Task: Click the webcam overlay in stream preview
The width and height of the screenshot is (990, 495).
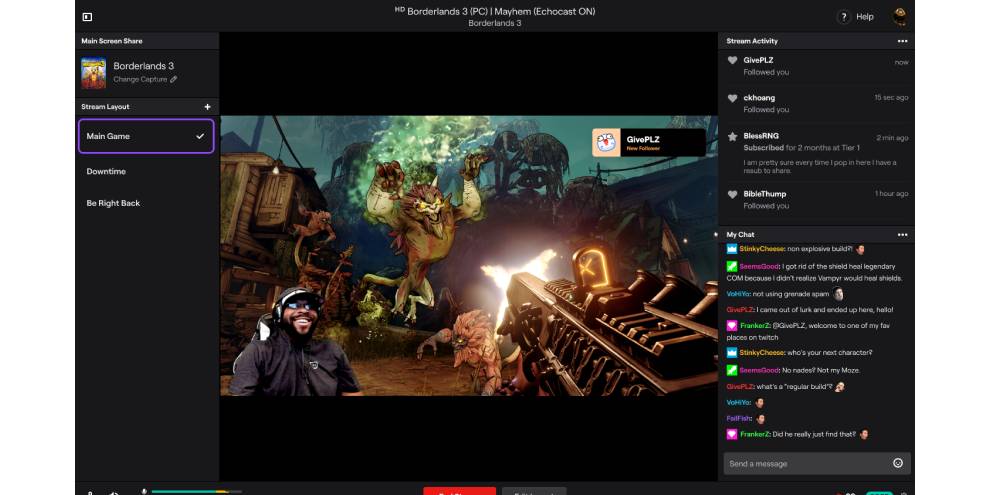Action: (x=292, y=342)
